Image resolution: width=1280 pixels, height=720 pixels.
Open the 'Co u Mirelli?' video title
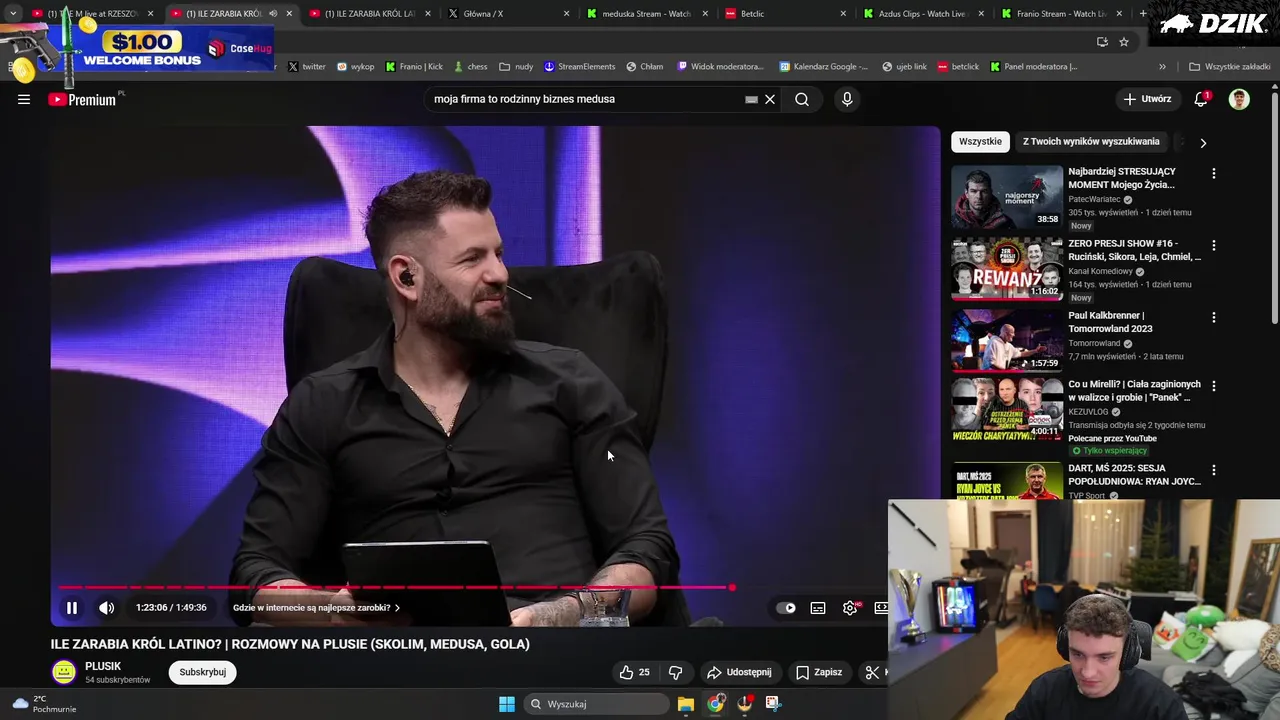point(1134,390)
